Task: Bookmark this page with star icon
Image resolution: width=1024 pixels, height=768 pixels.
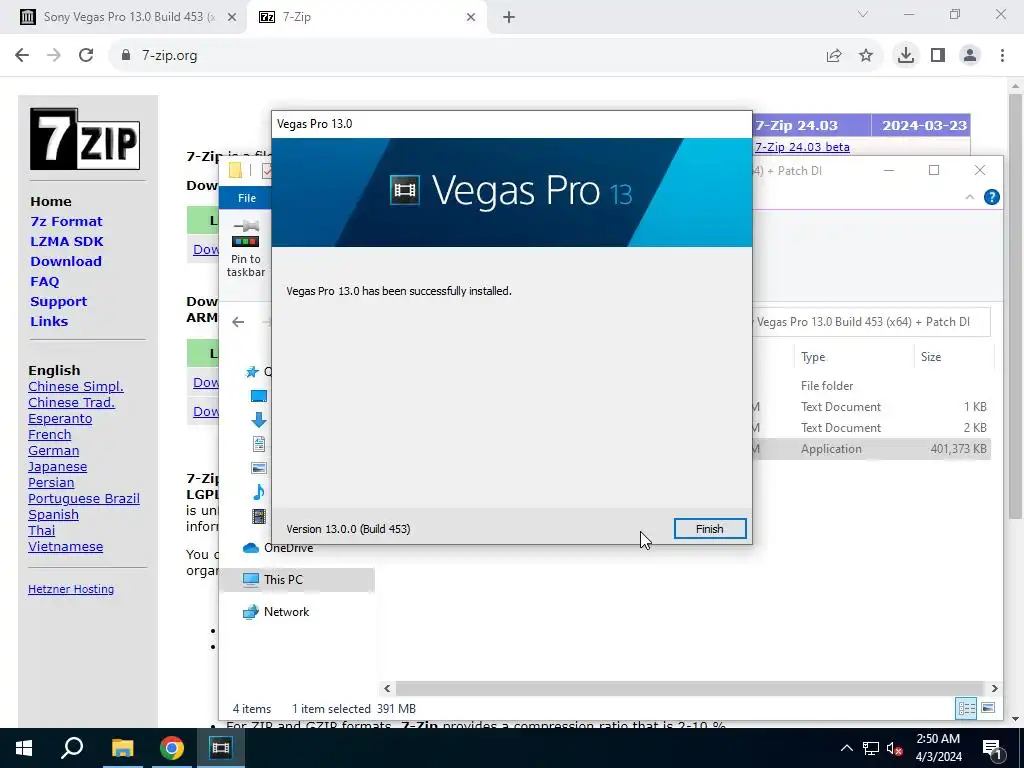Action: point(866,56)
